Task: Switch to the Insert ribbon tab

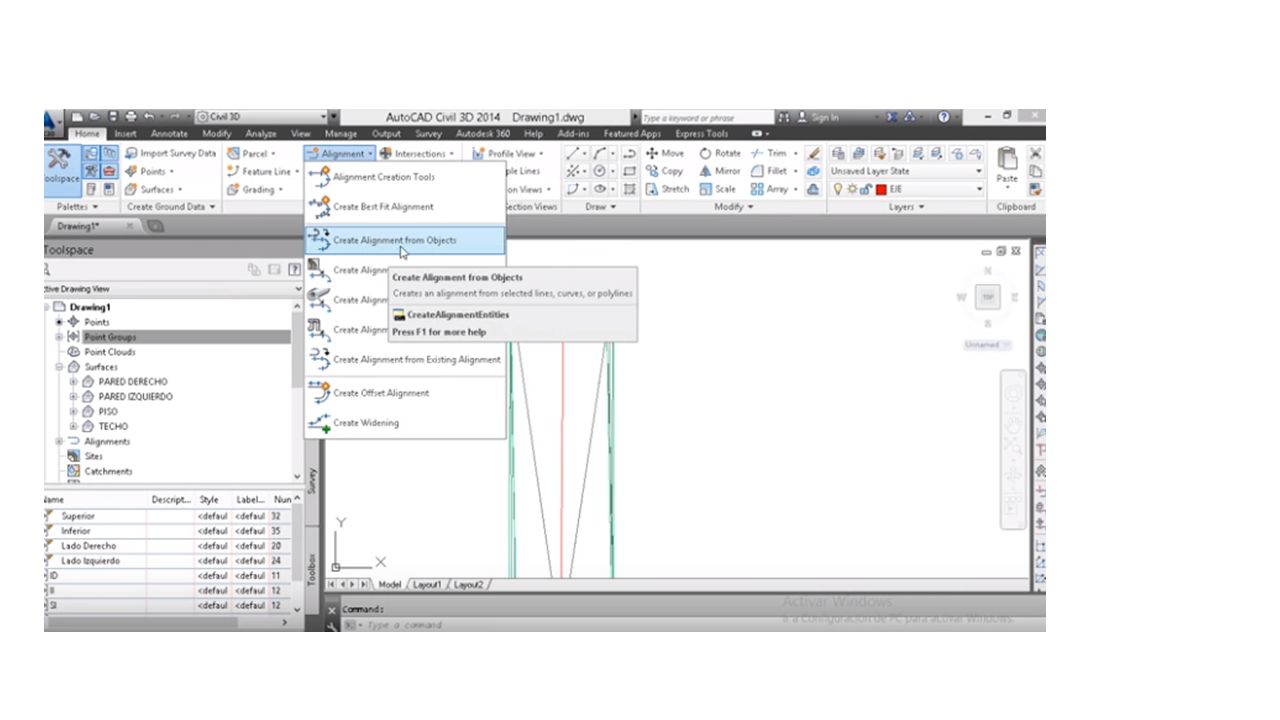Action: 126,134
